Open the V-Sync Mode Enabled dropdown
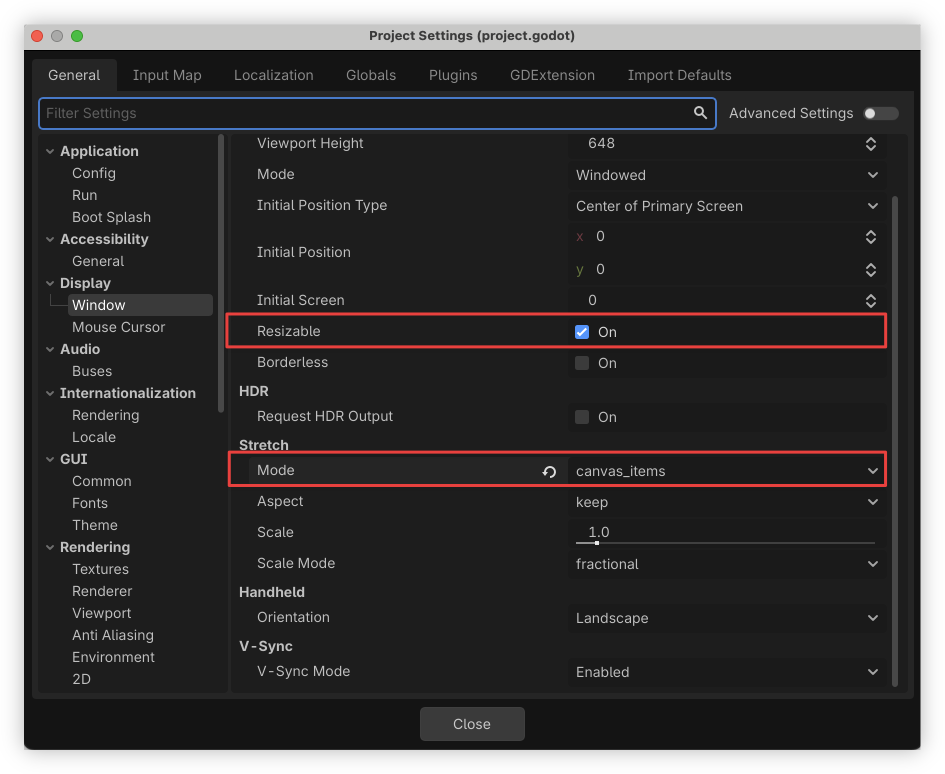This screenshot has height=774, width=945. click(726, 672)
